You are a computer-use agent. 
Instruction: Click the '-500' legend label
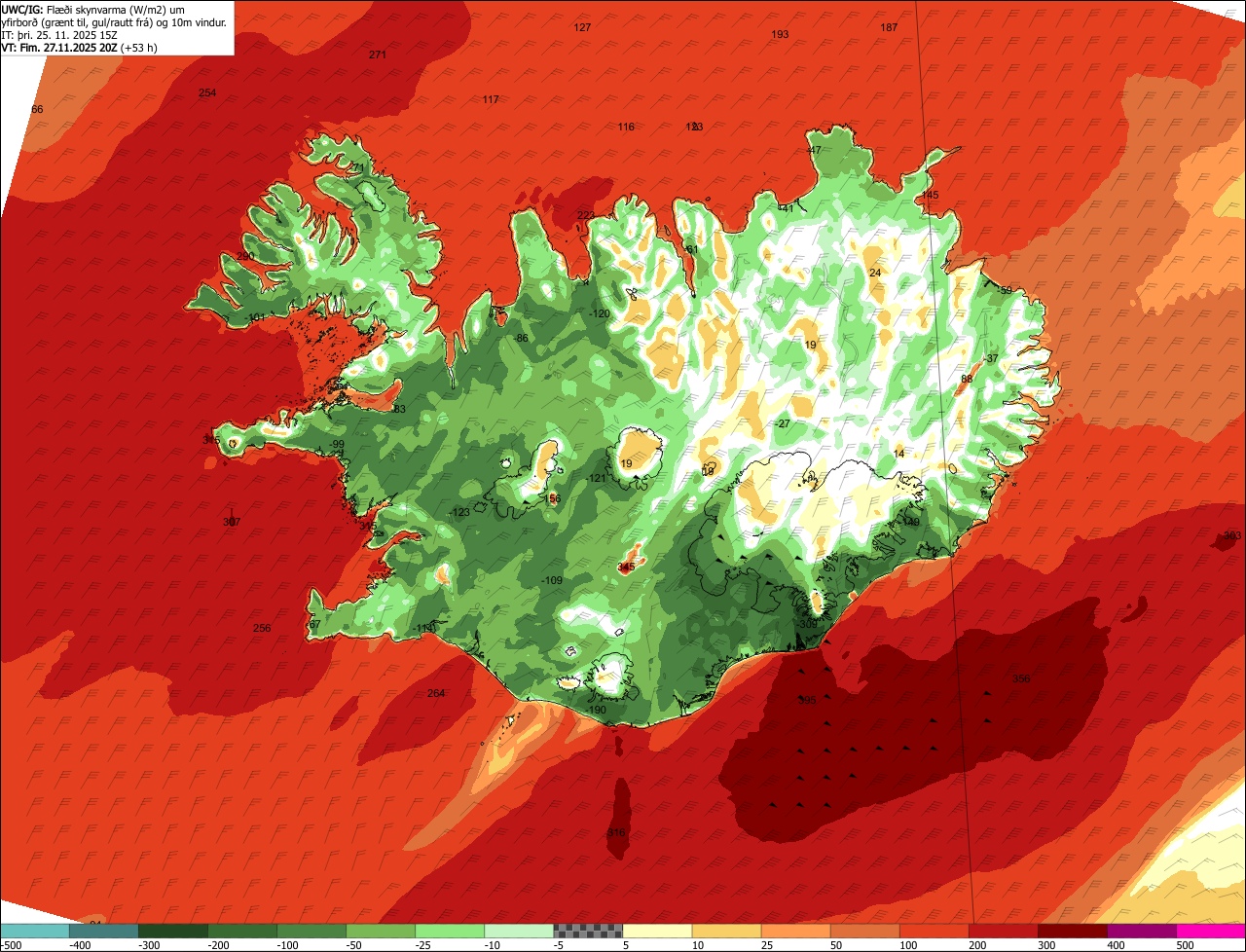pyautogui.click(x=11, y=944)
